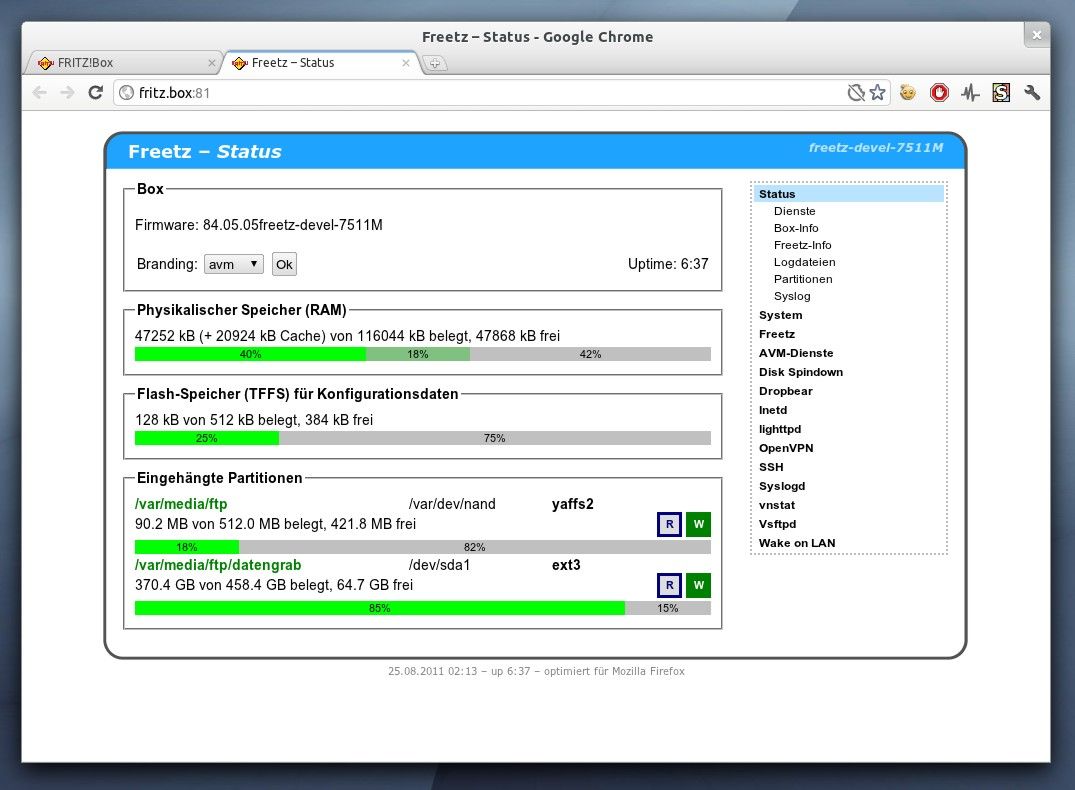Click the AdBlock stop-hand extension icon
The width and height of the screenshot is (1075, 790).
[x=939, y=92]
